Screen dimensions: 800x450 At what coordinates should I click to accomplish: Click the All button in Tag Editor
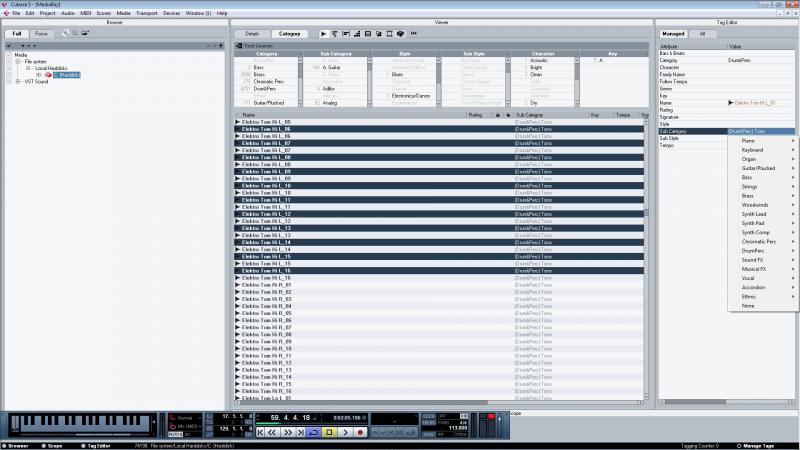tap(702, 34)
